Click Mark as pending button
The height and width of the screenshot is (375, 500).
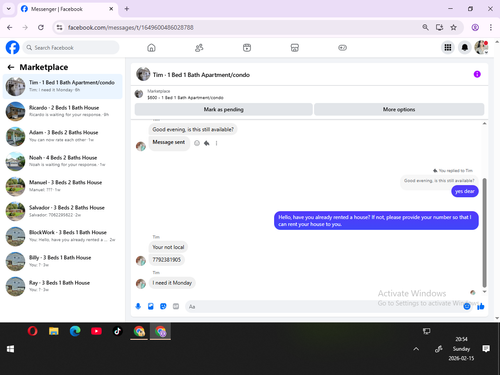[224, 109]
